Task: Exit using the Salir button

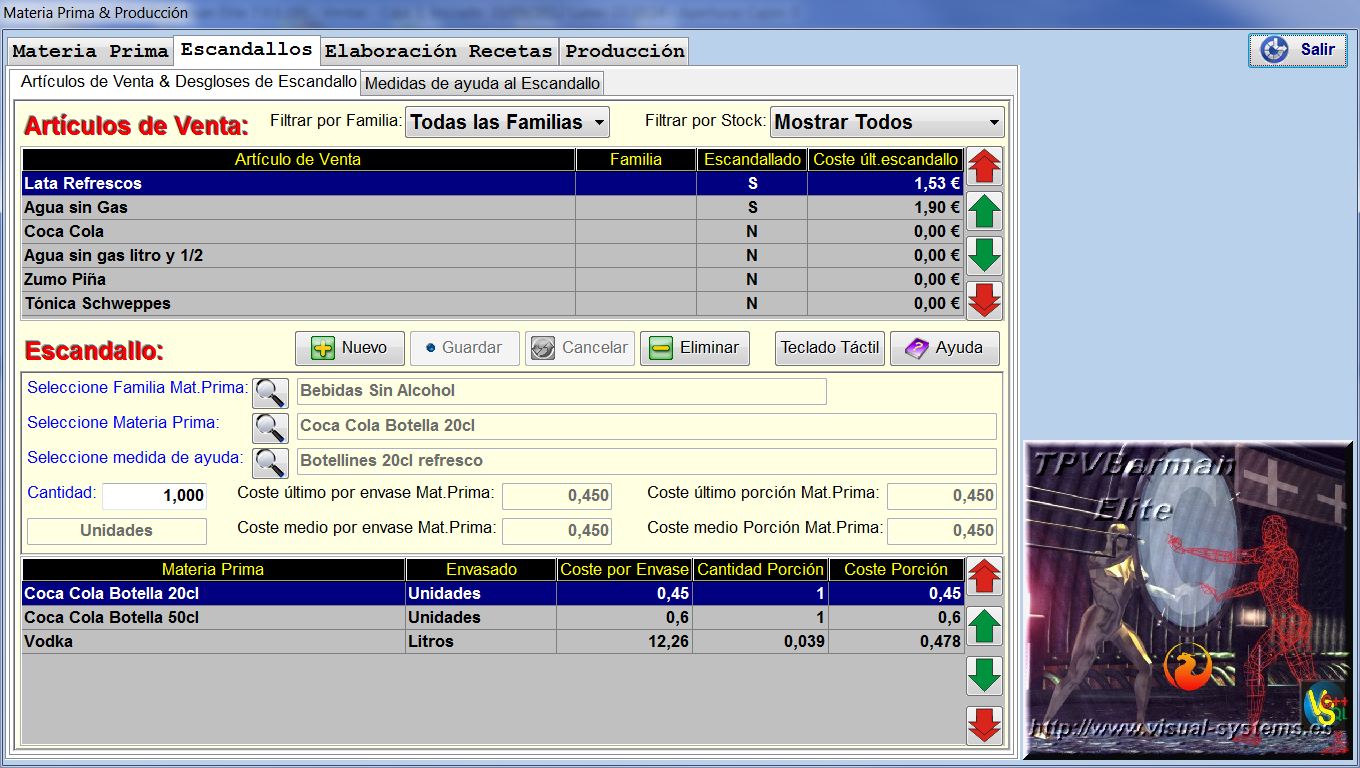Action: (1298, 50)
